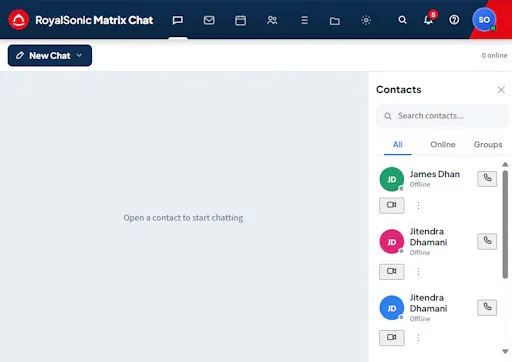The width and height of the screenshot is (512, 362).
Task: Open the list menu icon in navbar
Action: coord(304,20)
